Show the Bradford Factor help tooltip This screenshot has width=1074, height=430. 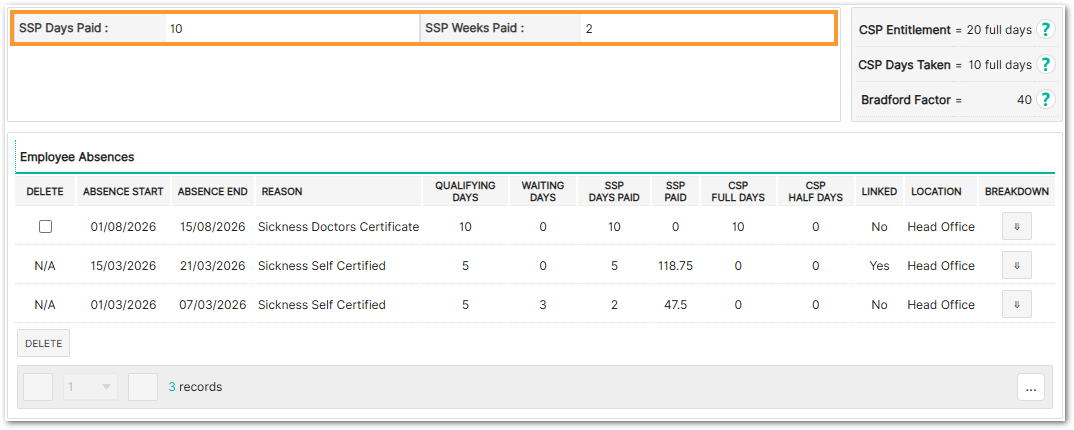coord(1045,99)
